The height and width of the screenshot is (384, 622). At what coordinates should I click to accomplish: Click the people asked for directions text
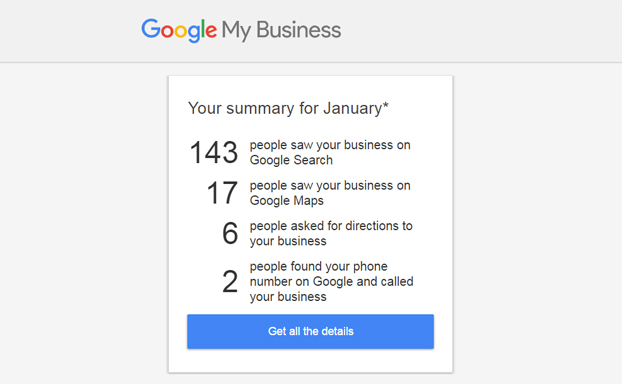tap(331, 233)
